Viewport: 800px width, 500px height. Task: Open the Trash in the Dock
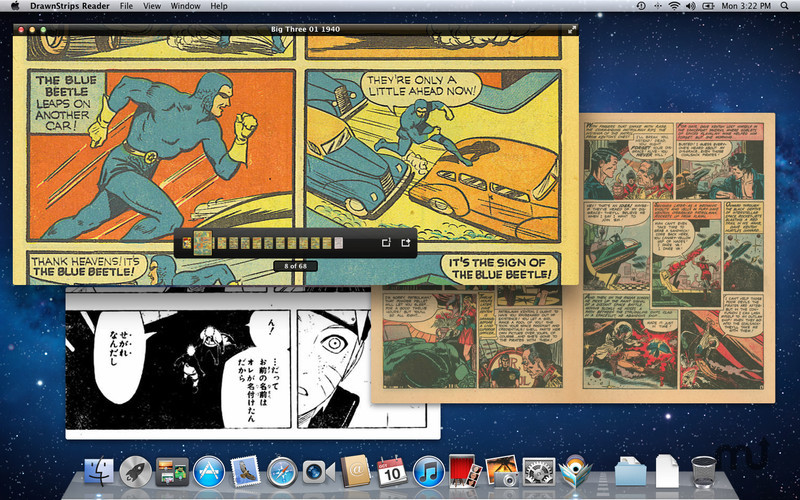[x=704, y=471]
